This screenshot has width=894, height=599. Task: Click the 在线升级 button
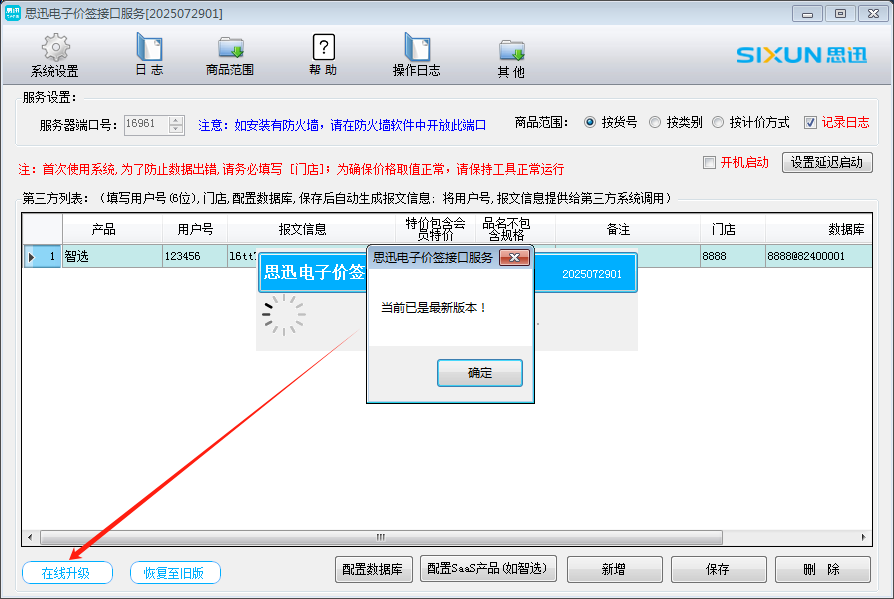coord(67,573)
